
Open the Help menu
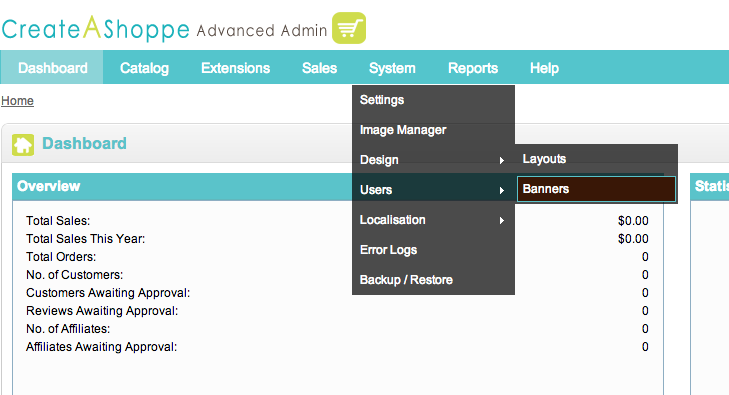click(544, 68)
